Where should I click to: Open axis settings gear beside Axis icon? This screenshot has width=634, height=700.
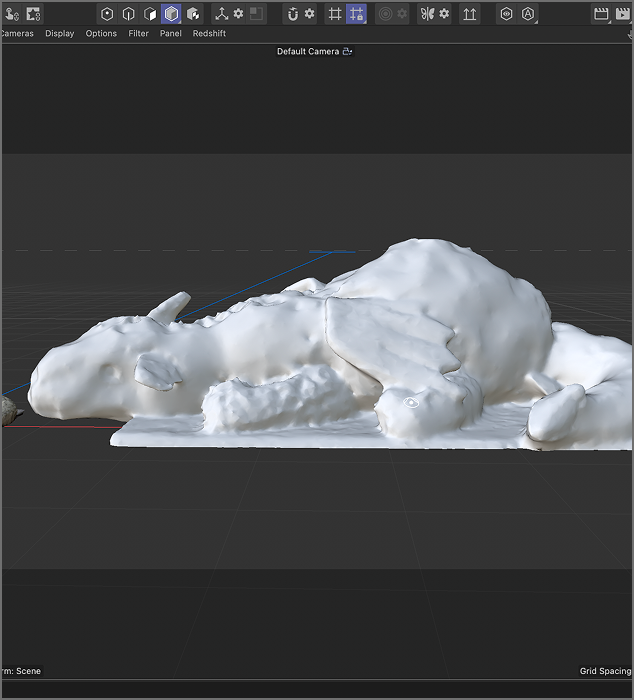238,13
